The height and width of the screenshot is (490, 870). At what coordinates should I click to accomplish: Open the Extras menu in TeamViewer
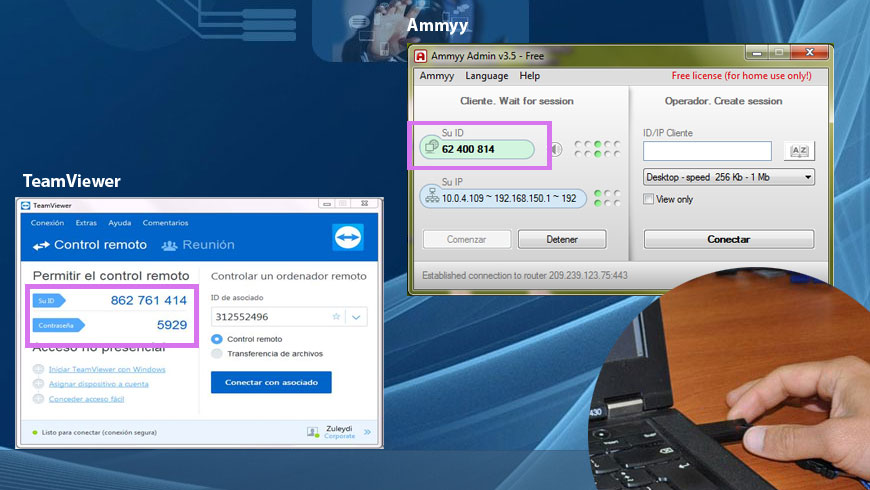tap(86, 223)
